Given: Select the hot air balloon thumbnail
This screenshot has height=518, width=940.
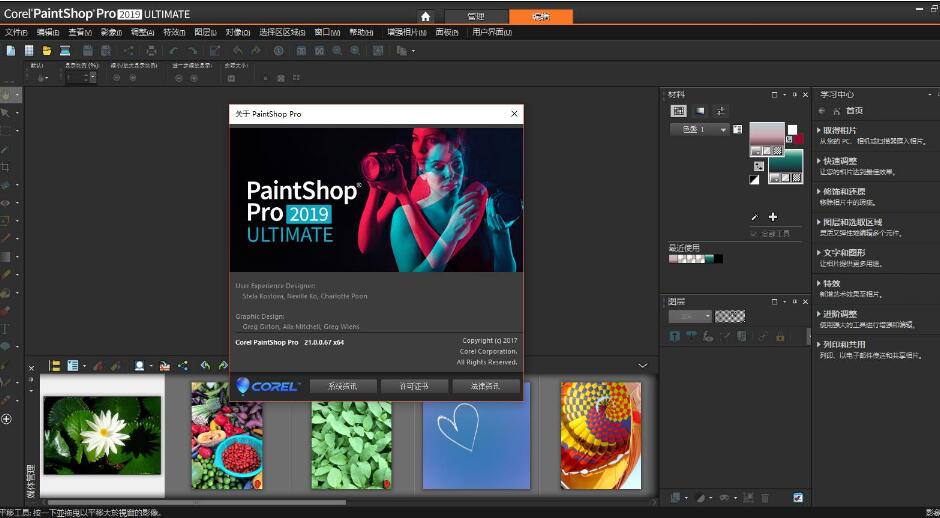Looking at the screenshot, I should [601, 435].
